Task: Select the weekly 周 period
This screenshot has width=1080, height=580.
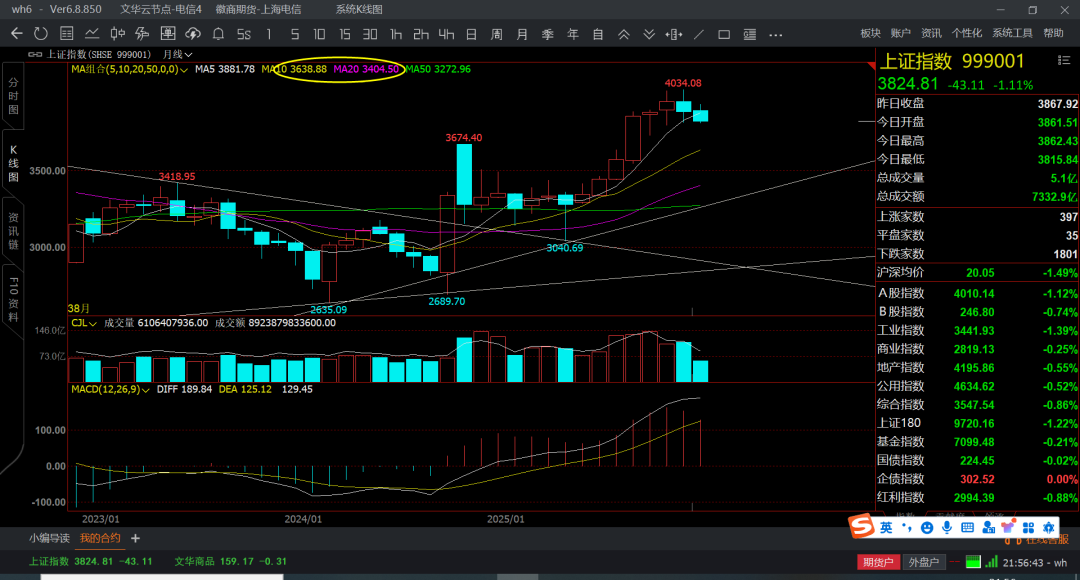Action: pos(497,34)
